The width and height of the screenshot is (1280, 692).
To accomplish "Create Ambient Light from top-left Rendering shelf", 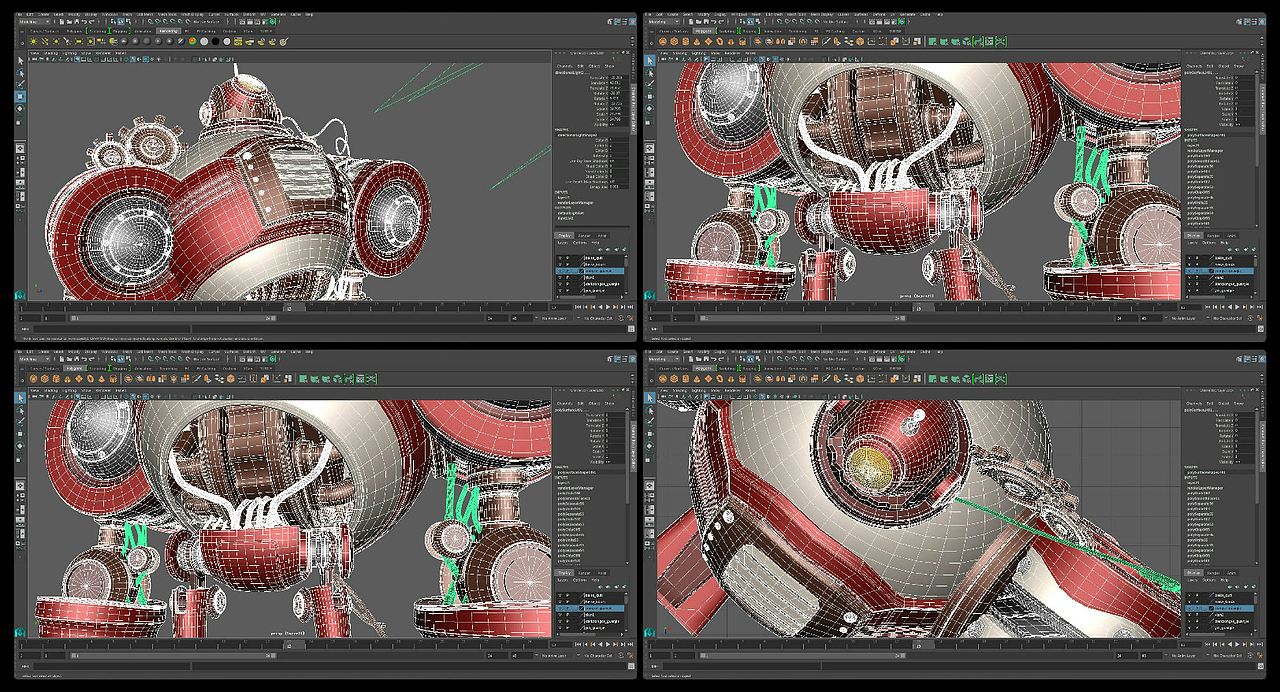I will click(x=33, y=41).
